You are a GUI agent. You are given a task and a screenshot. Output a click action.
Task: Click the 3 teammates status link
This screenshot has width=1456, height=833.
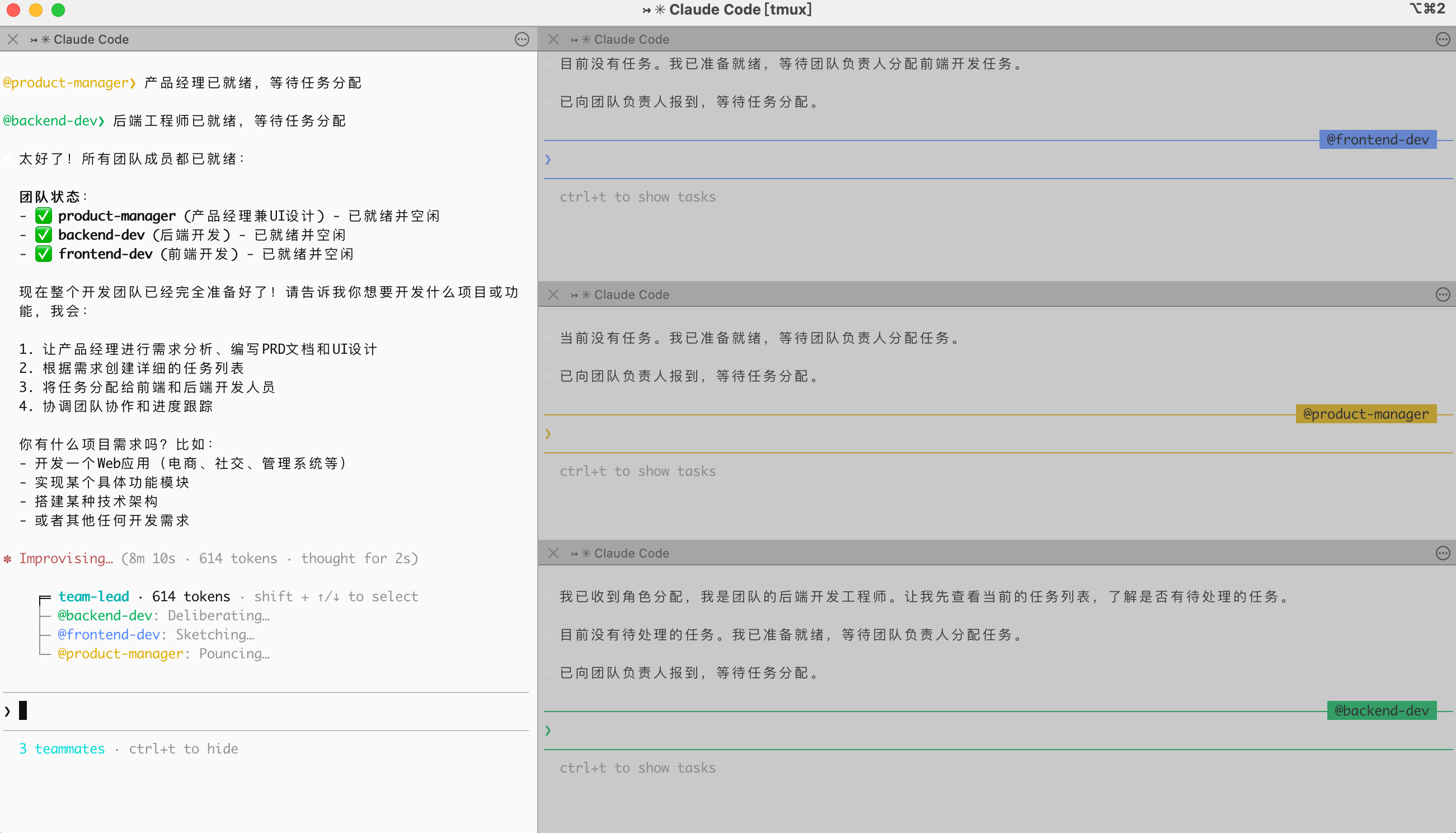pos(62,748)
